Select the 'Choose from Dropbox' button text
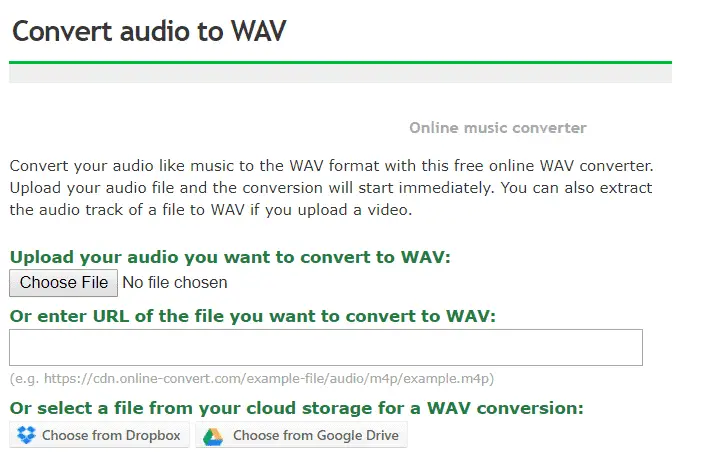 click(x=111, y=435)
